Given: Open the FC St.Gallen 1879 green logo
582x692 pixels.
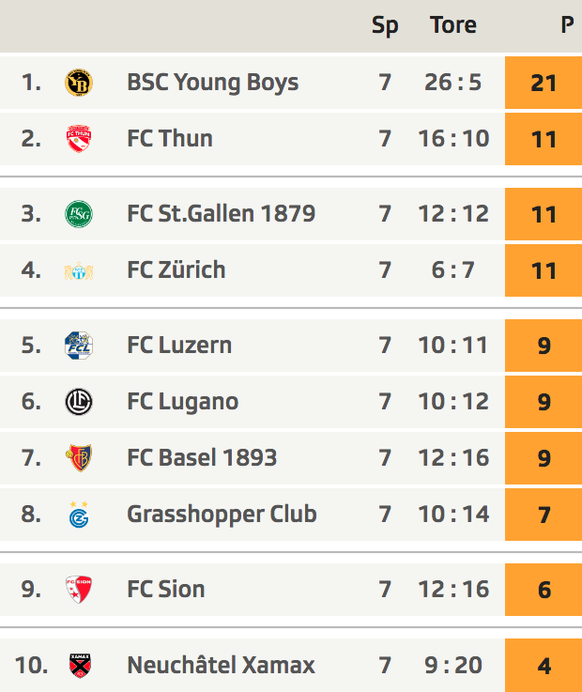Looking at the screenshot, I should [x=79, y=214].
